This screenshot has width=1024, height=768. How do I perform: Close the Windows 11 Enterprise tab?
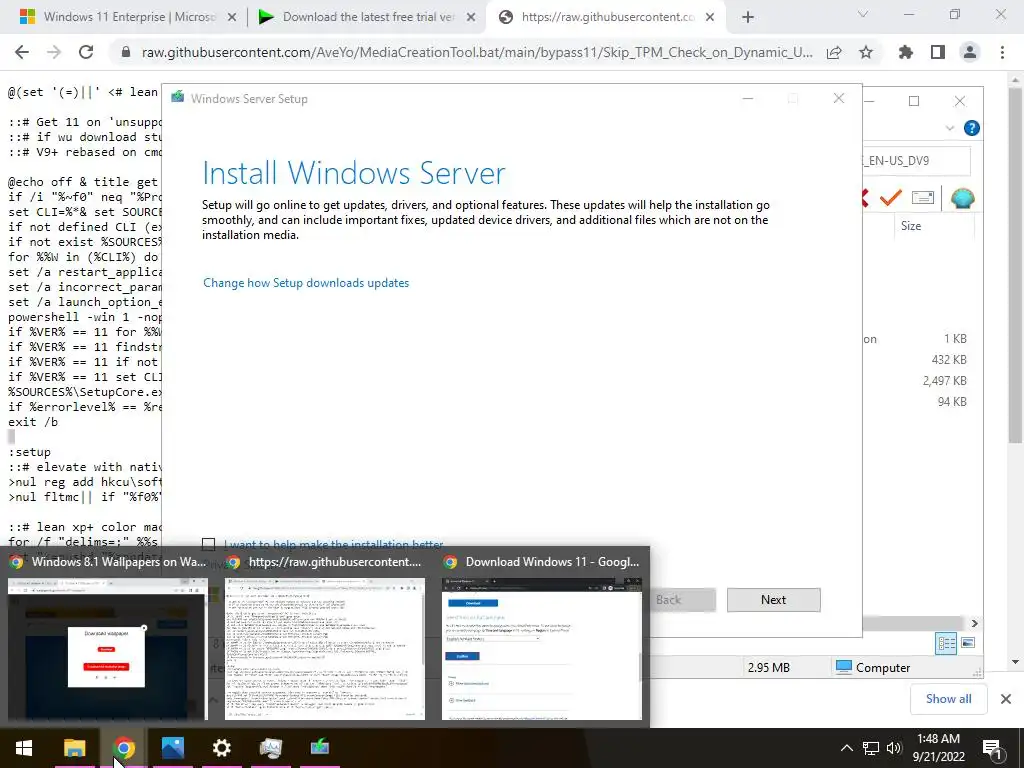[232, 17]
